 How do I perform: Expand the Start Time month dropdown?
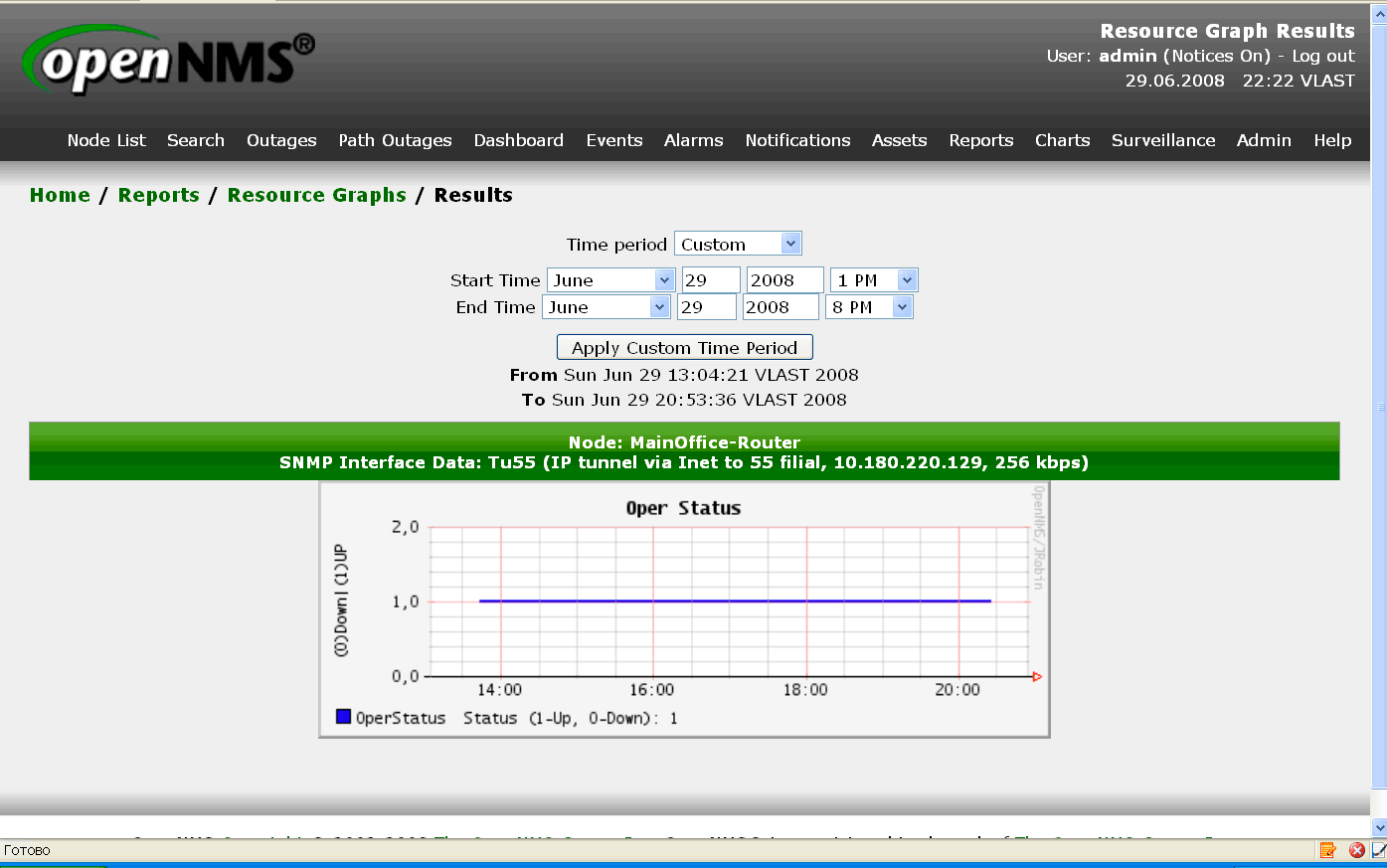[610, 280]
